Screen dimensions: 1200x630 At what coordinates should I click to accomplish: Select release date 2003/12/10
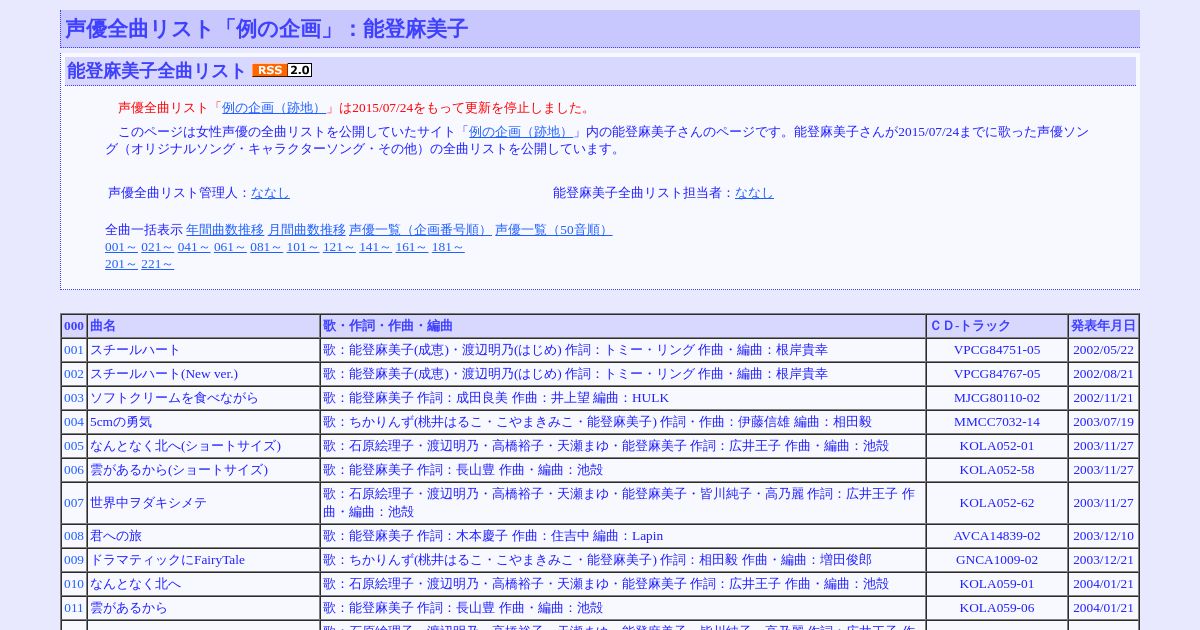pyautogui.click(x=1104, y=536)
